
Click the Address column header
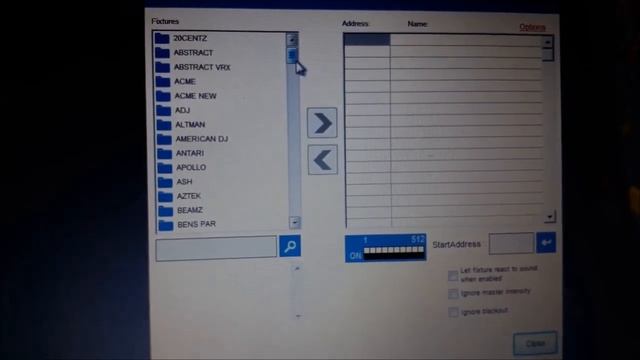click(x=356, y=24)
